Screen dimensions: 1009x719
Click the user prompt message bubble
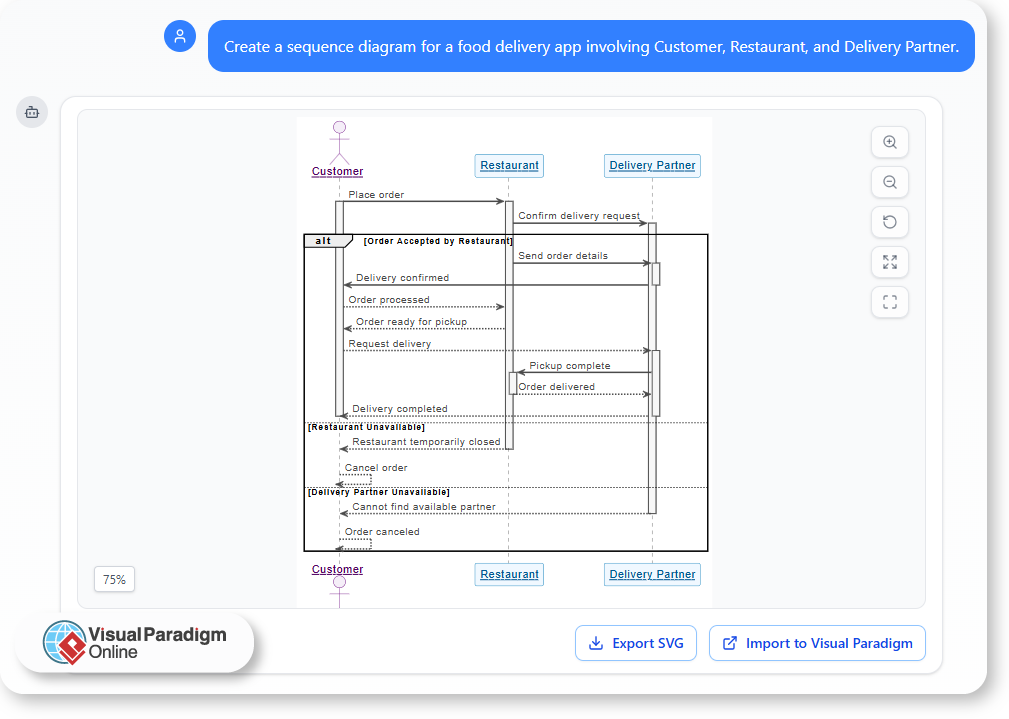point(591,46)
